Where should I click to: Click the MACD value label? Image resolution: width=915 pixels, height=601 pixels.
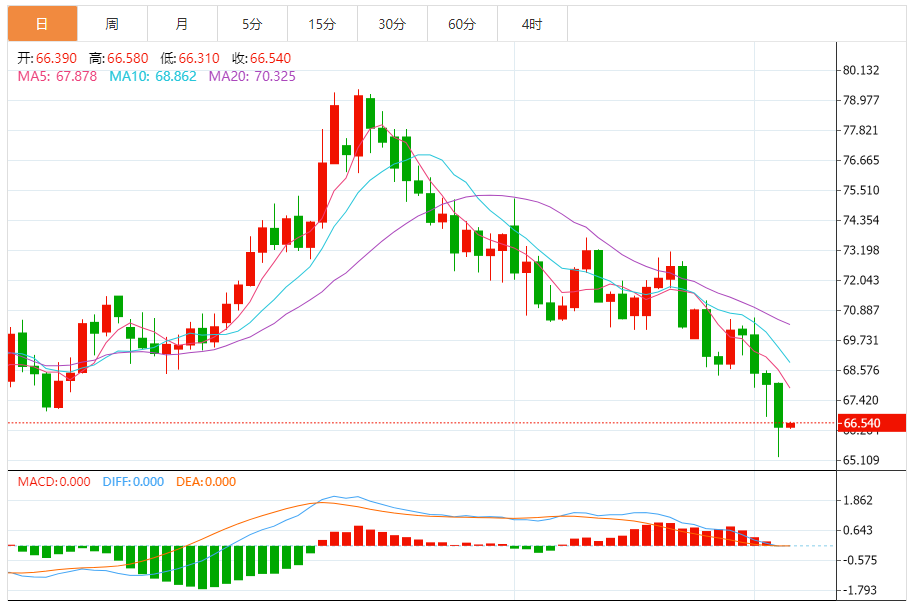(54, 482)
